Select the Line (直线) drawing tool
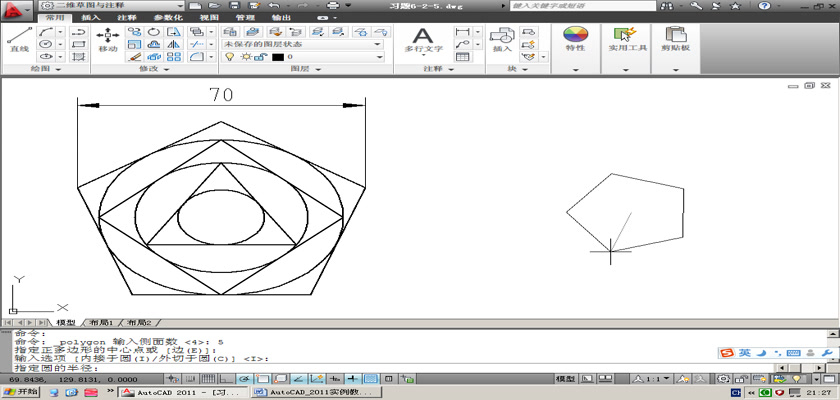This screenshot has height=400, width=840. 18,40
